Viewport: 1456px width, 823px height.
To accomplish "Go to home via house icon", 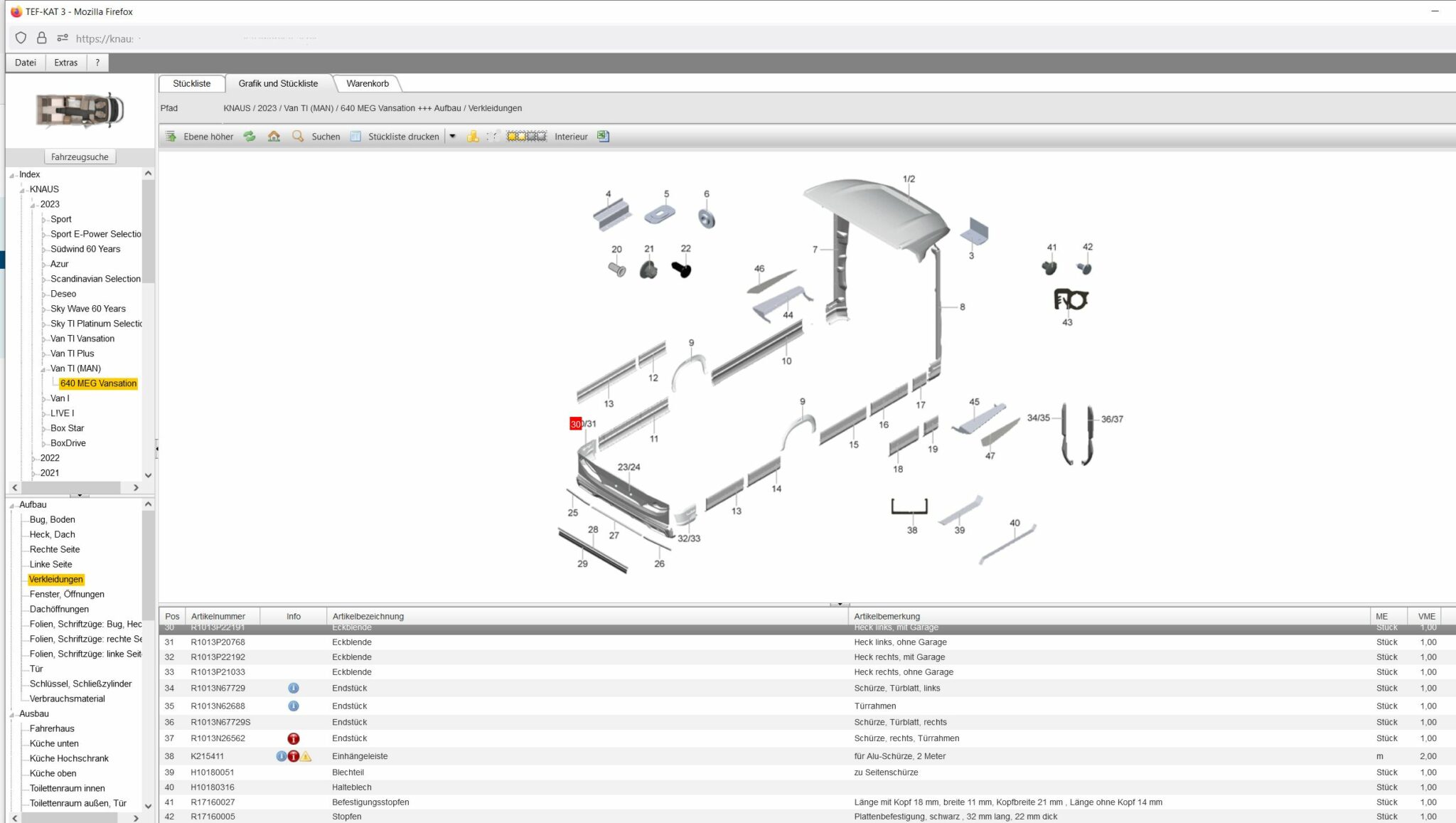I will 274,136.
